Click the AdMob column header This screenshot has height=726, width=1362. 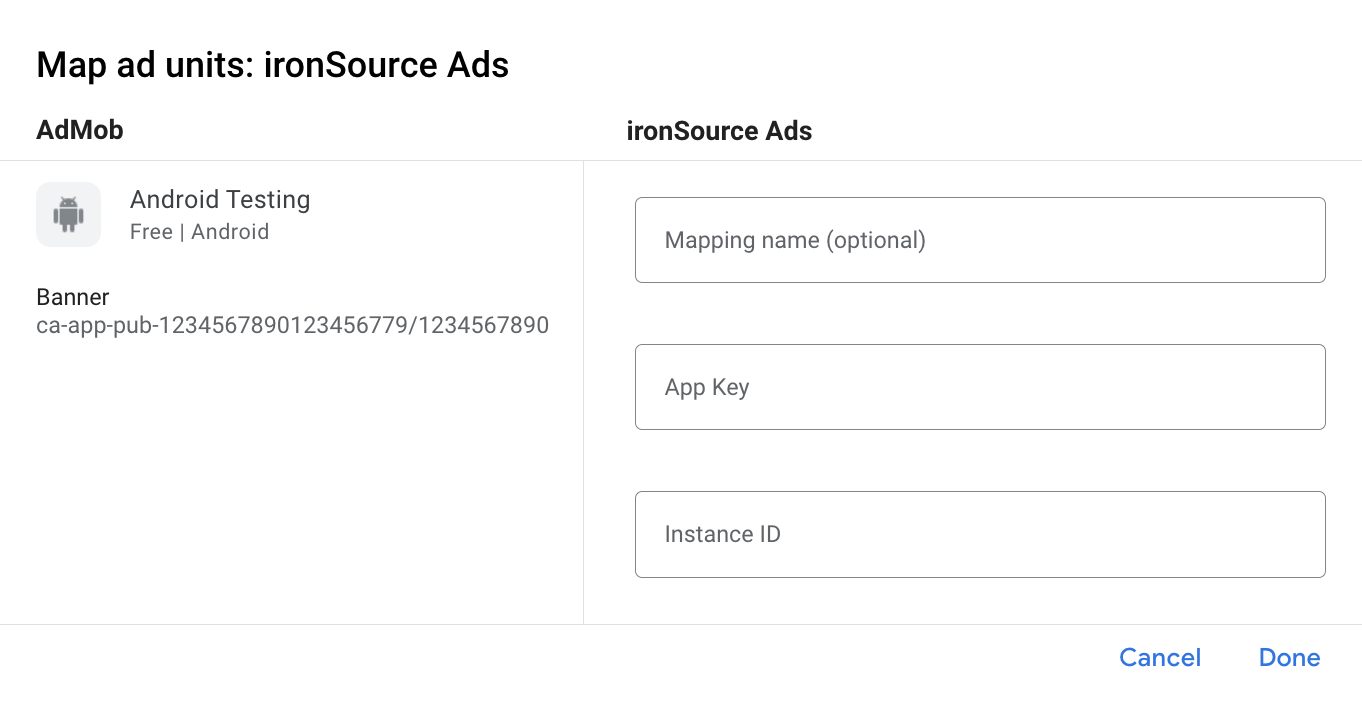[80, 130]
